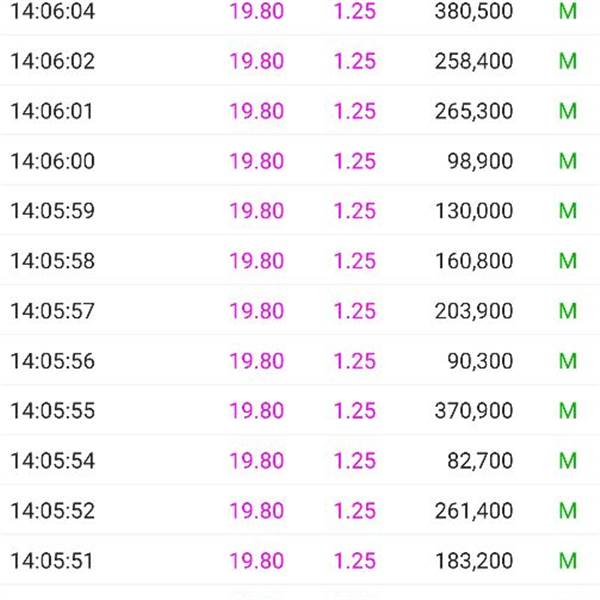600x600 pixels.
Task: Click the 258,400 volume figure
Action: (x=474, y=61)
